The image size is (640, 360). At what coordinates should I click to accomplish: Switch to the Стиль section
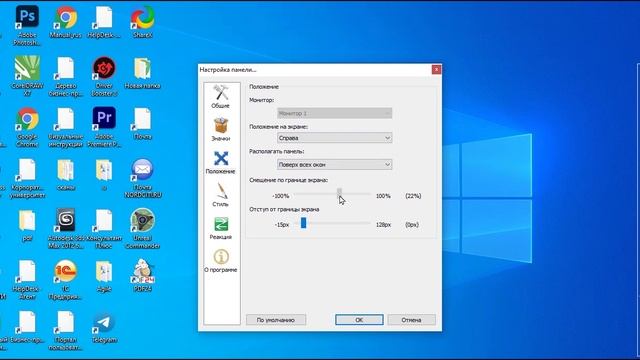(221, 195)
